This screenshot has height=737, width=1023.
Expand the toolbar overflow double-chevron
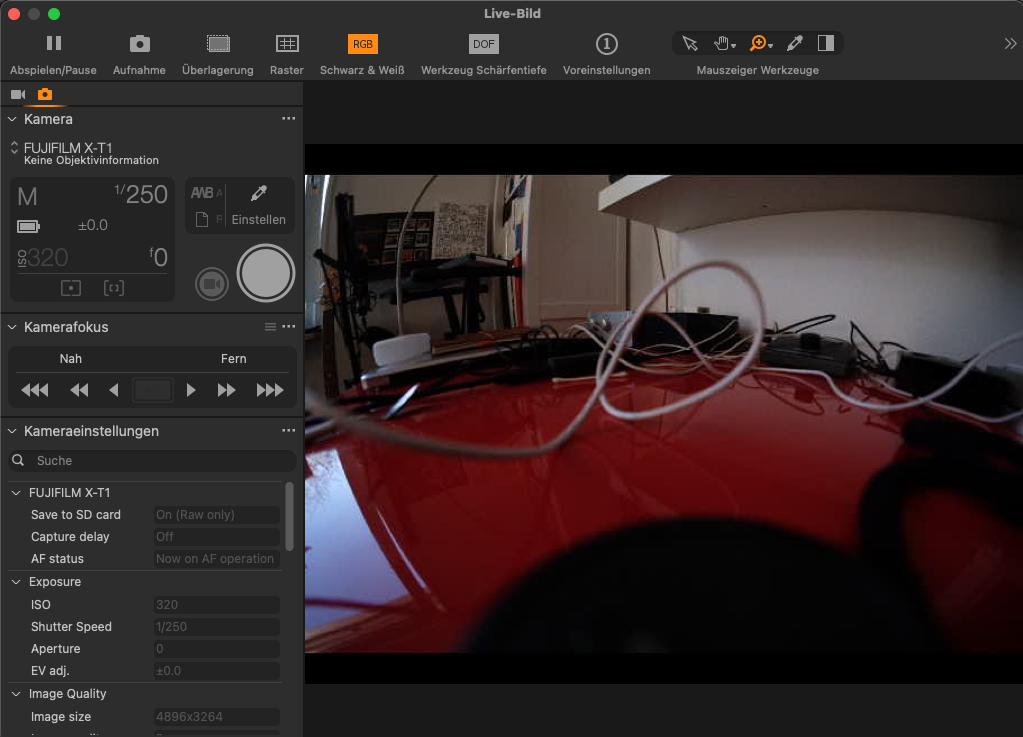click(1010, 43)
